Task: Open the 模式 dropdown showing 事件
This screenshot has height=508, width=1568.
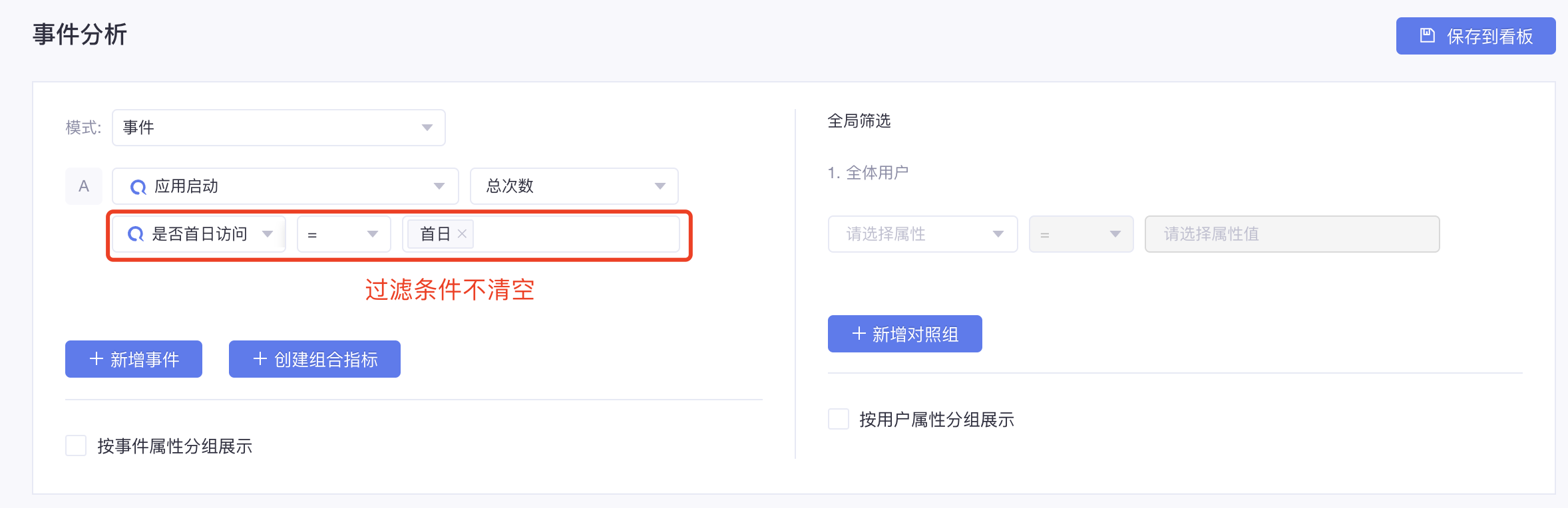Action: 279,128
